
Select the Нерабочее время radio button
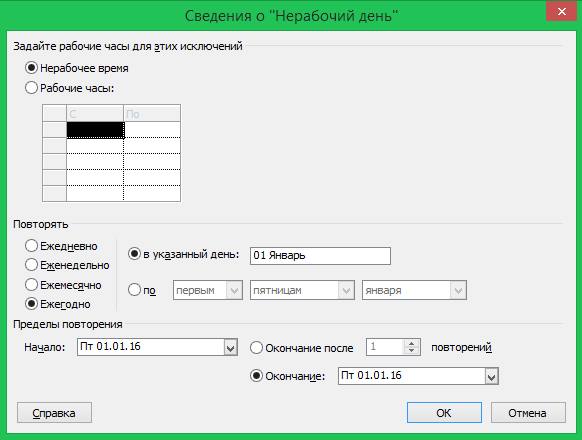31,68
